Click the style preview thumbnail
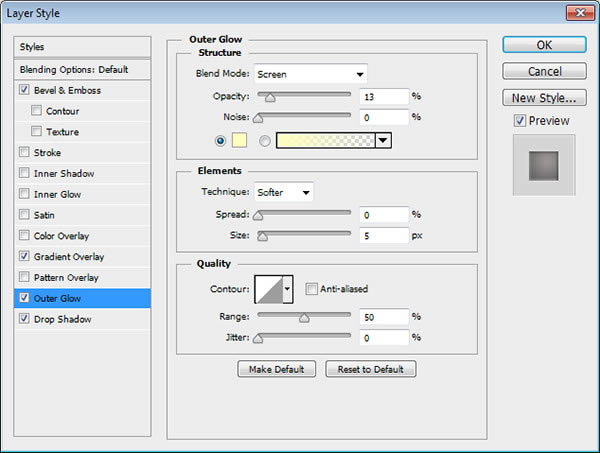Screen dimensions: 600x453 (x=544, y=165)
